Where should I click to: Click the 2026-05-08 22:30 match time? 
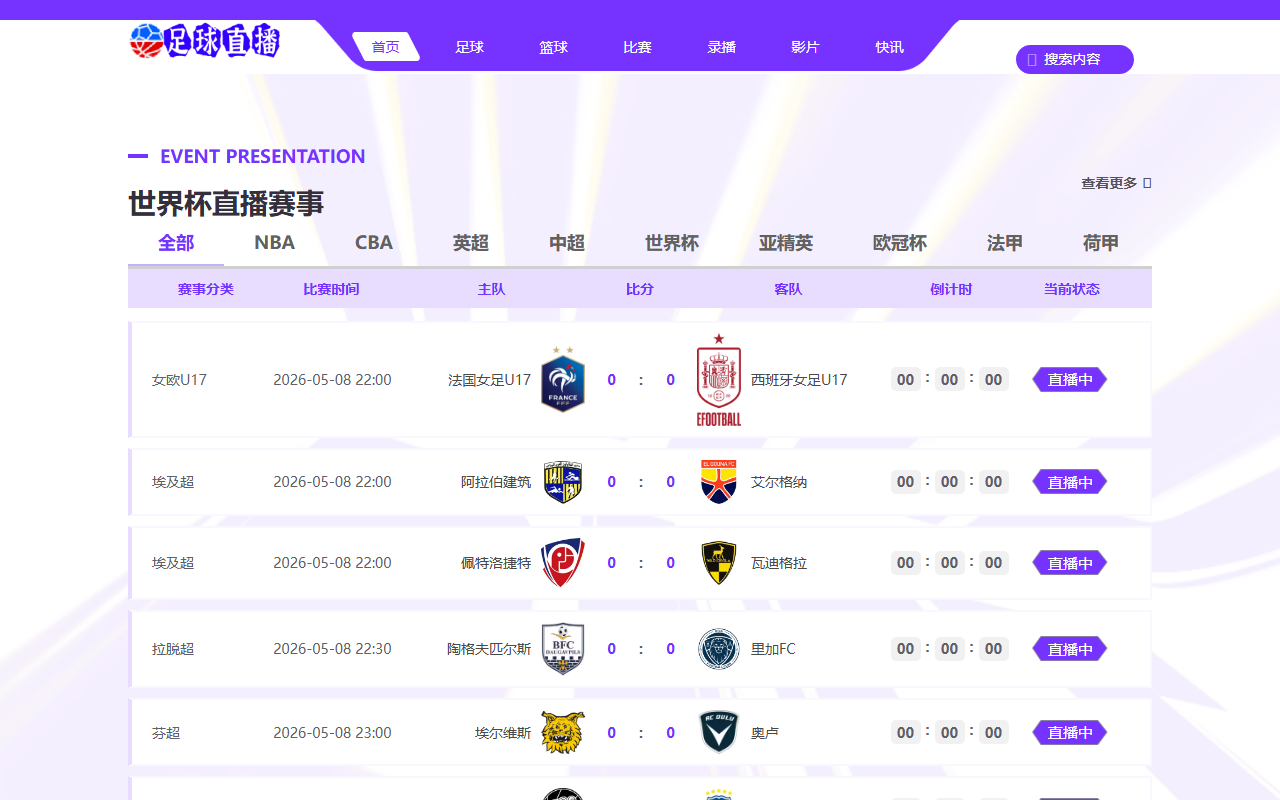pos(332,649)
